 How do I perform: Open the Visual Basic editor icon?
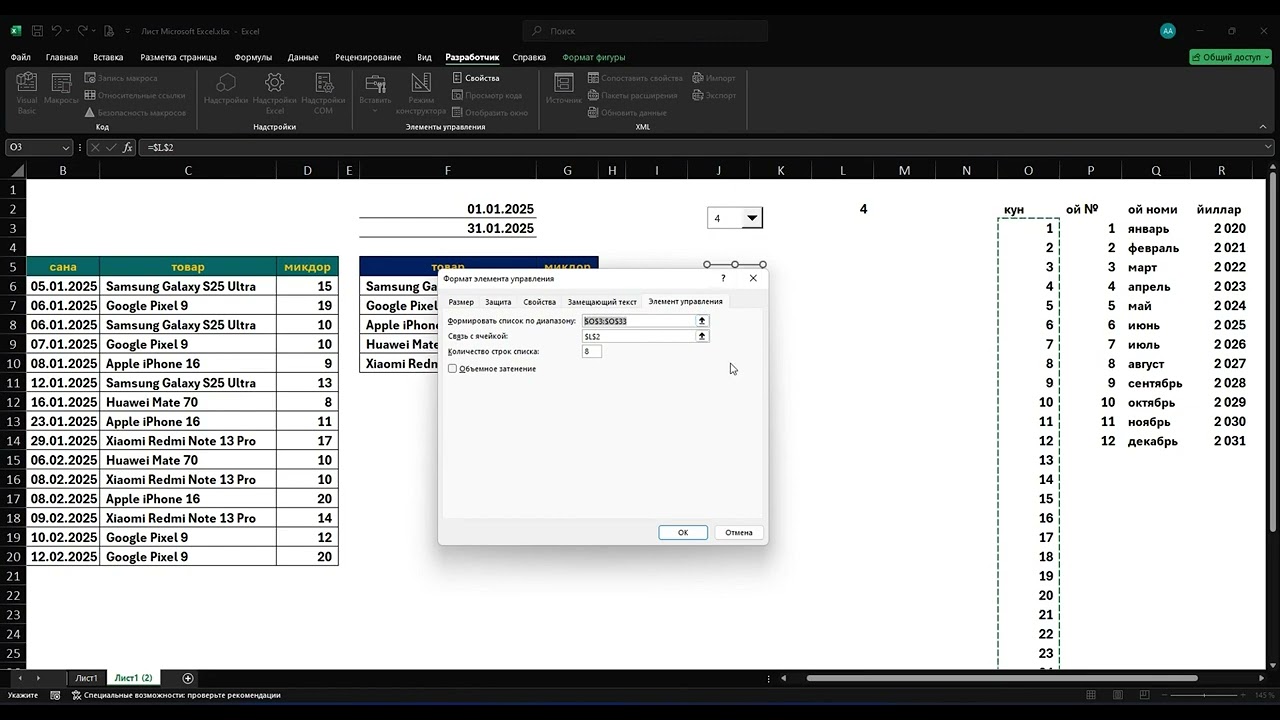click(x=27, y=93)
